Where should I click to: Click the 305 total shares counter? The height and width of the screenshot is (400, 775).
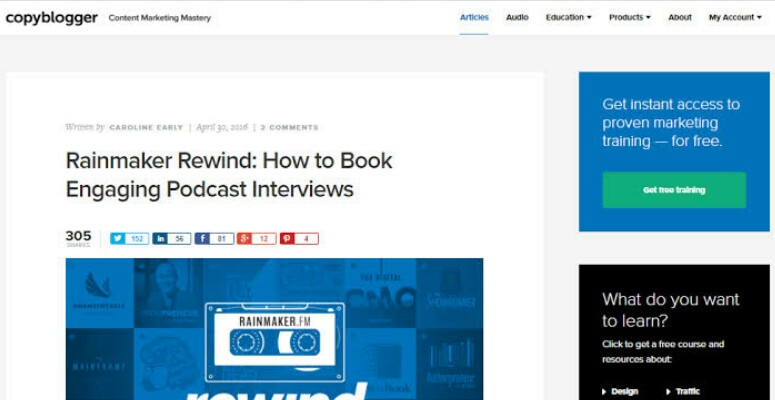(x=79, y=238)
